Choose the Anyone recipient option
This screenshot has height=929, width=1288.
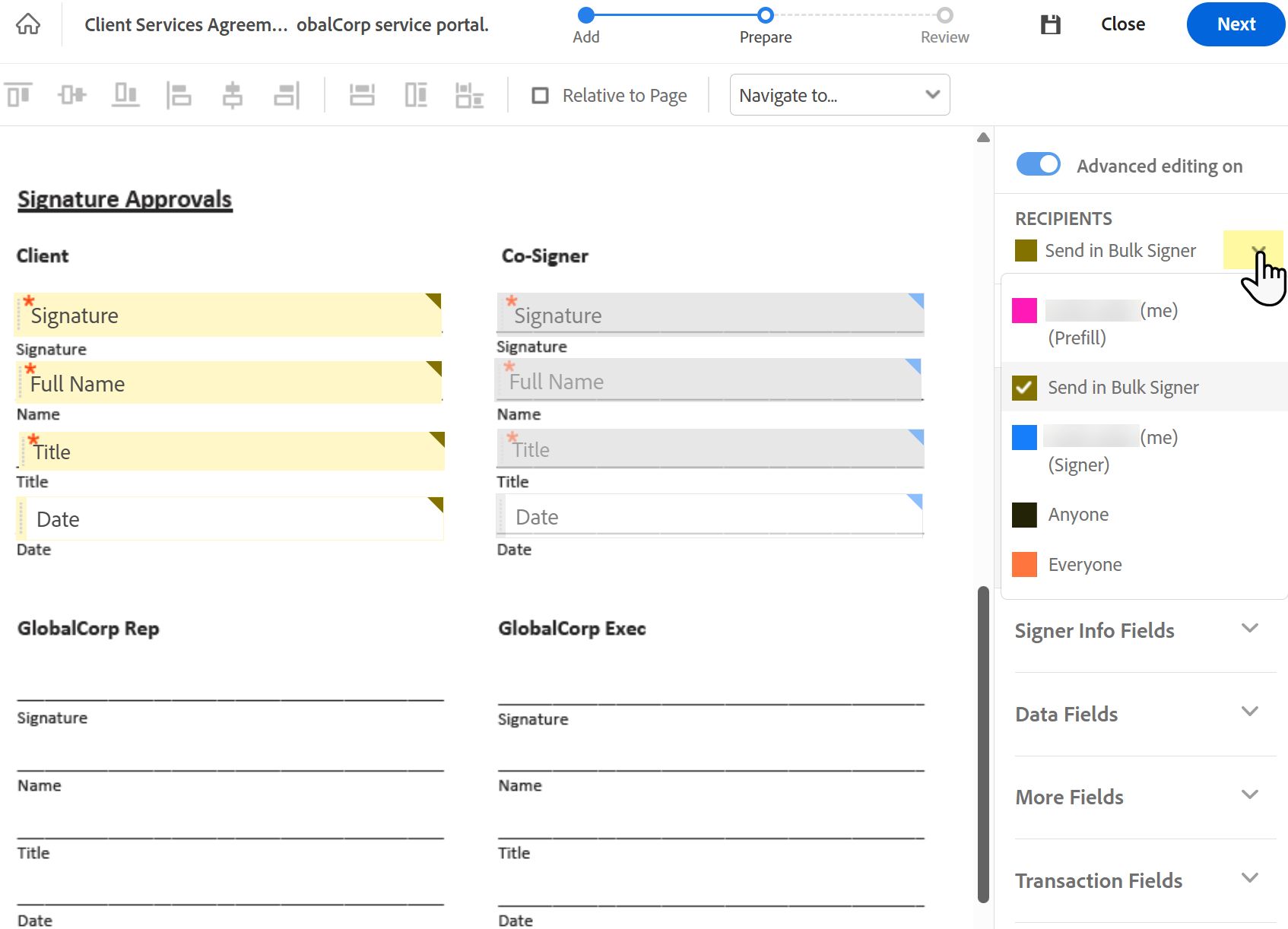[x=1077, y=515]
